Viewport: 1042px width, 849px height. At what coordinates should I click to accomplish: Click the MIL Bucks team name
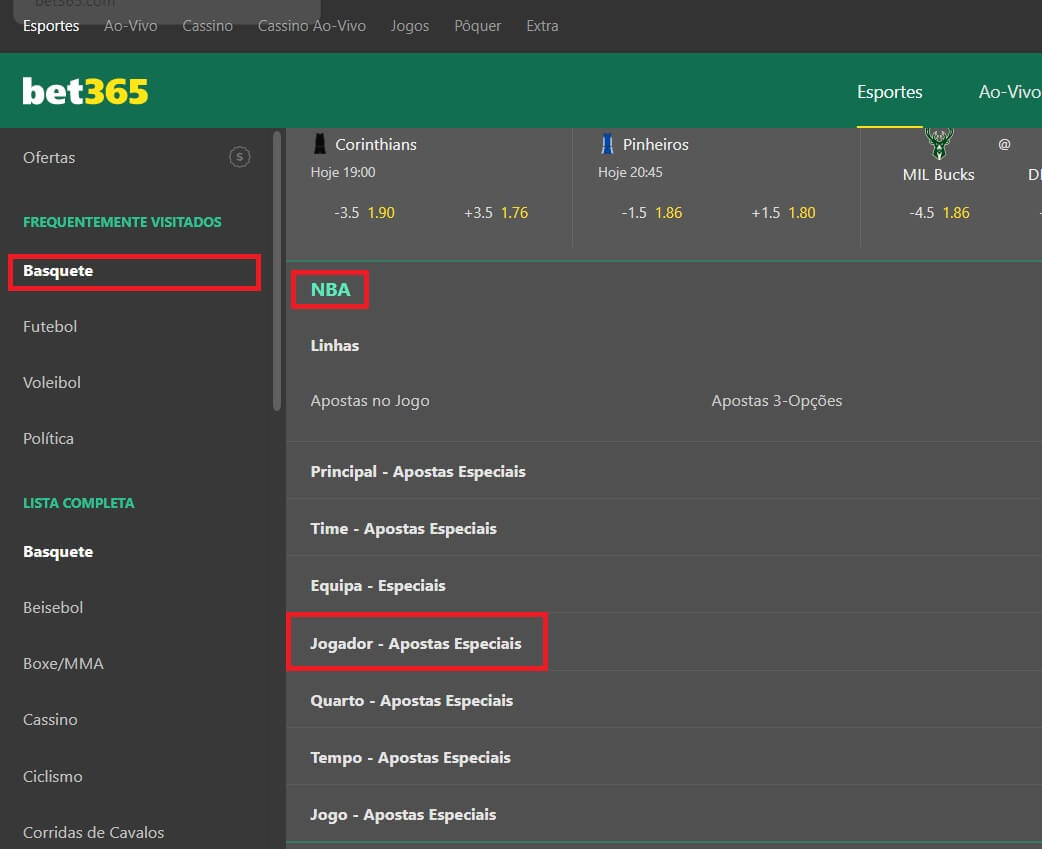click(x=938, y=175)
